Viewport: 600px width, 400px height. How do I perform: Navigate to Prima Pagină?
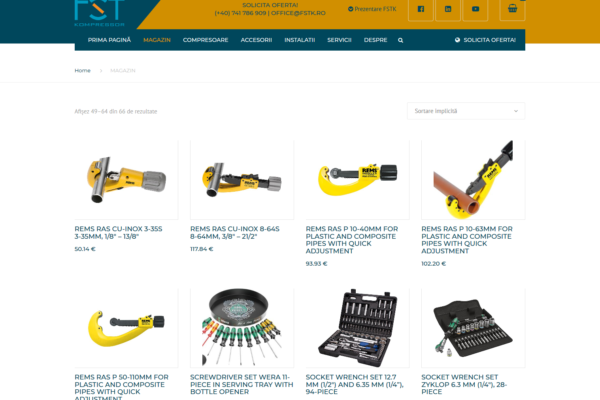point(109,40)
